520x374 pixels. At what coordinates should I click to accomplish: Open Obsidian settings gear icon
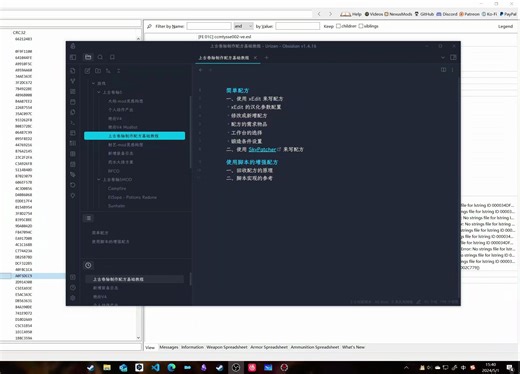(x=73, y=298)
